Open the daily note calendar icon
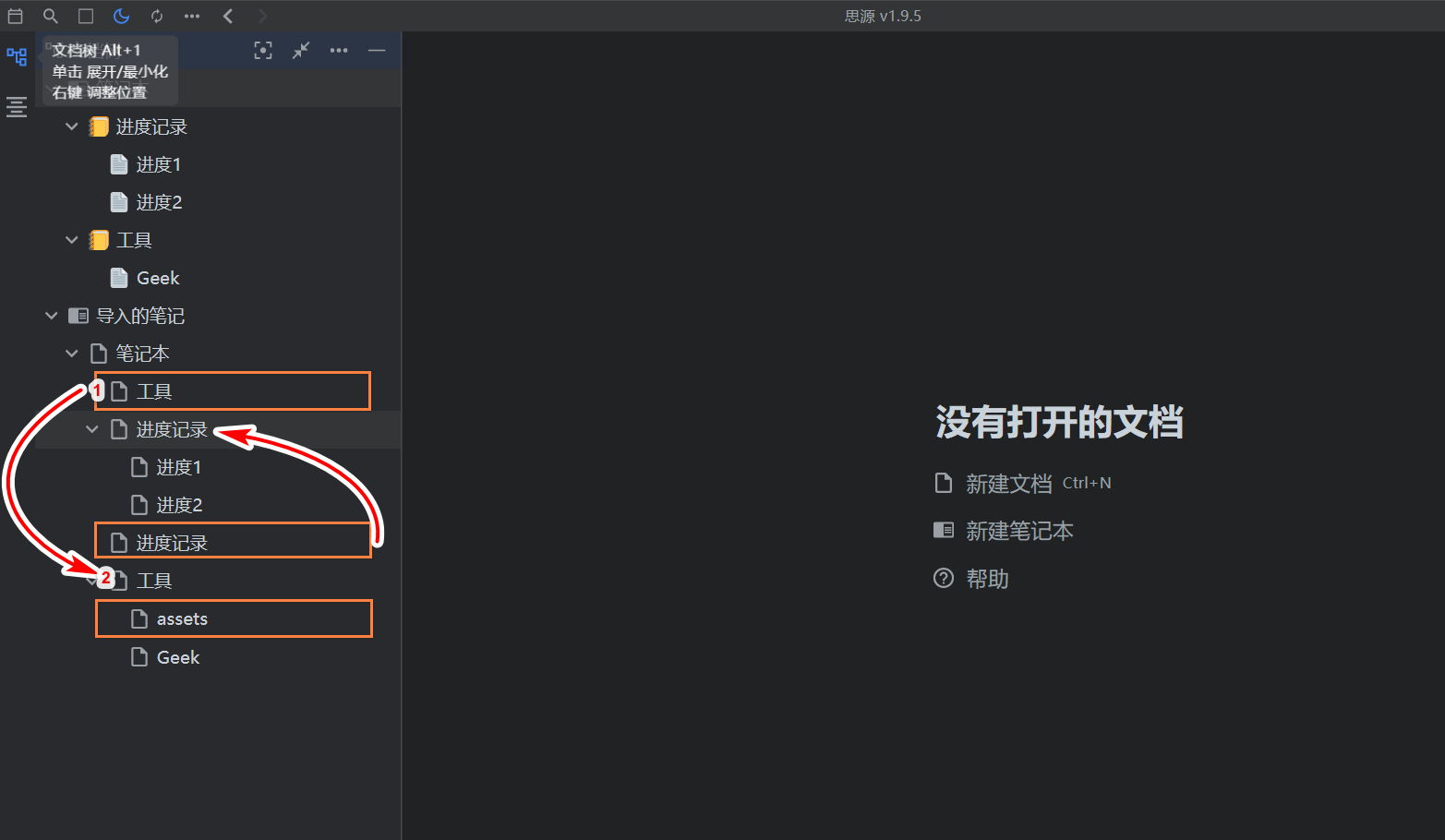1445x840 pixels. point(15,16)
